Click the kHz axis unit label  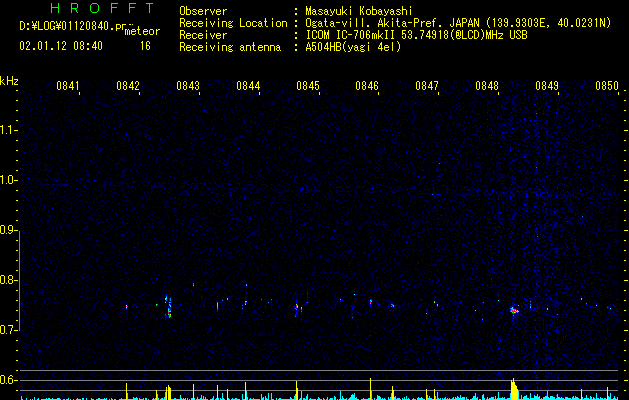coord(9,81)
